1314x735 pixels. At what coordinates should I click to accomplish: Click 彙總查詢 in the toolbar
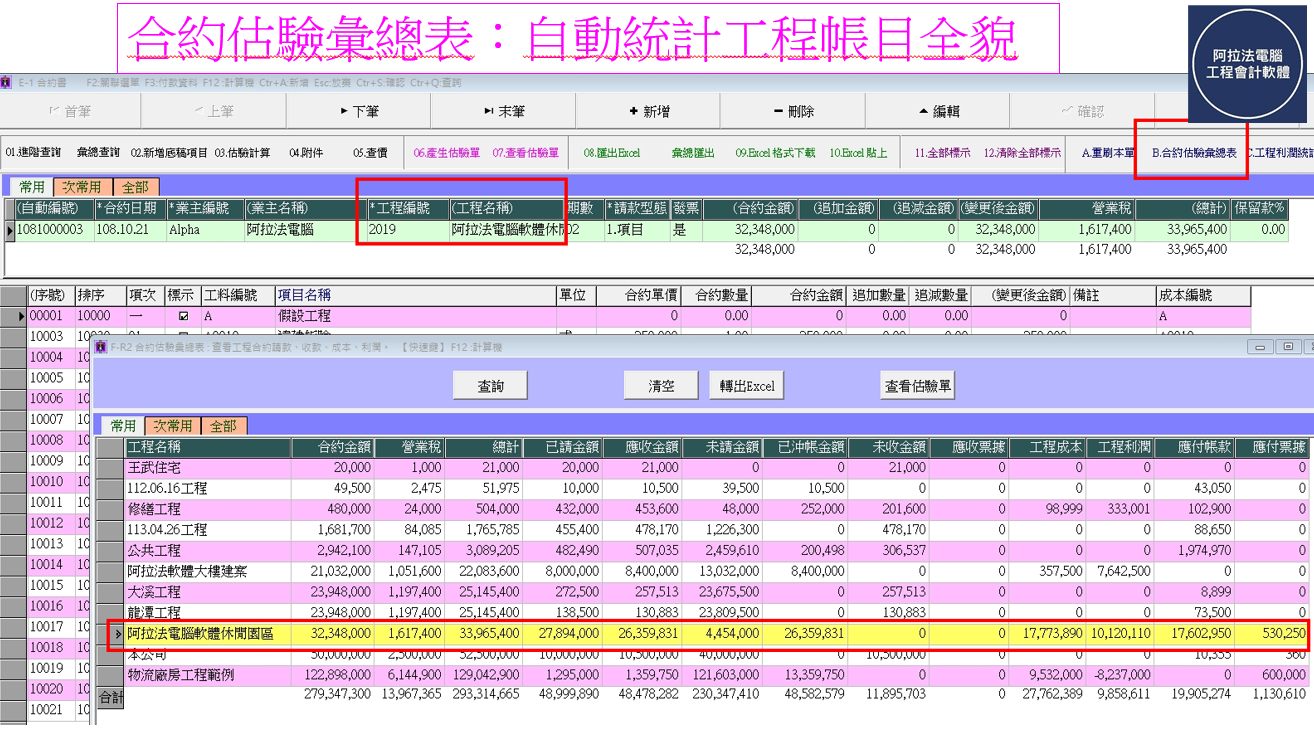tap(98, 153)
